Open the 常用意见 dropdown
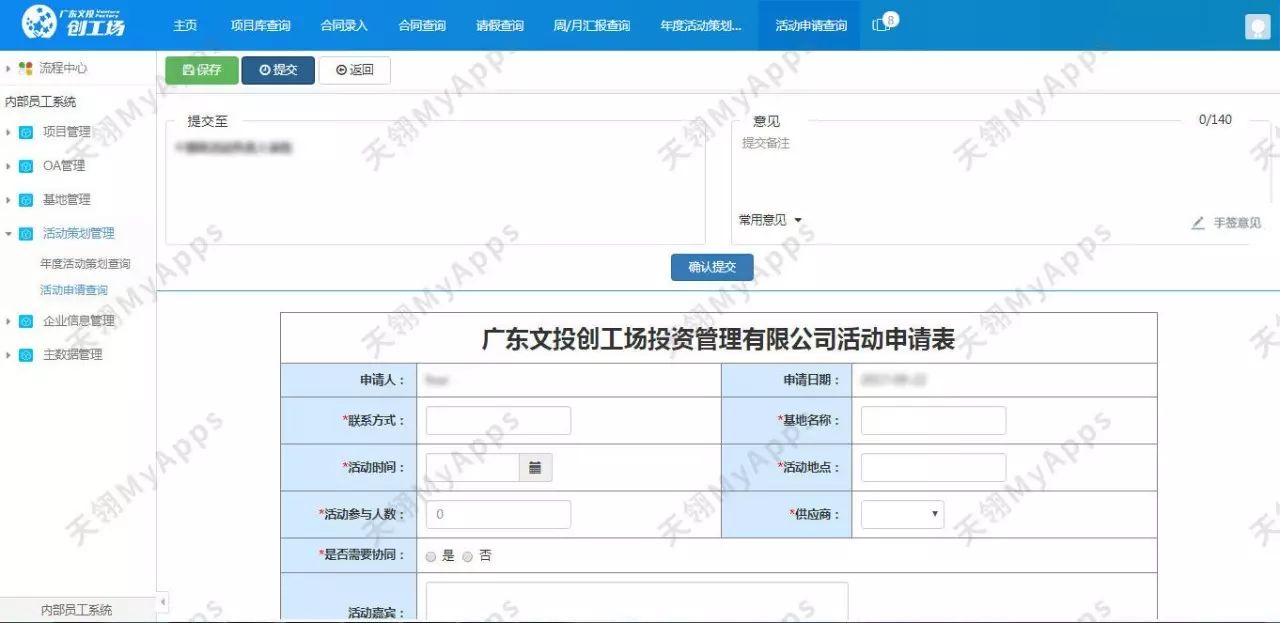The width and height of the screenshot is (1280, 623). click(x=770, y=220)
